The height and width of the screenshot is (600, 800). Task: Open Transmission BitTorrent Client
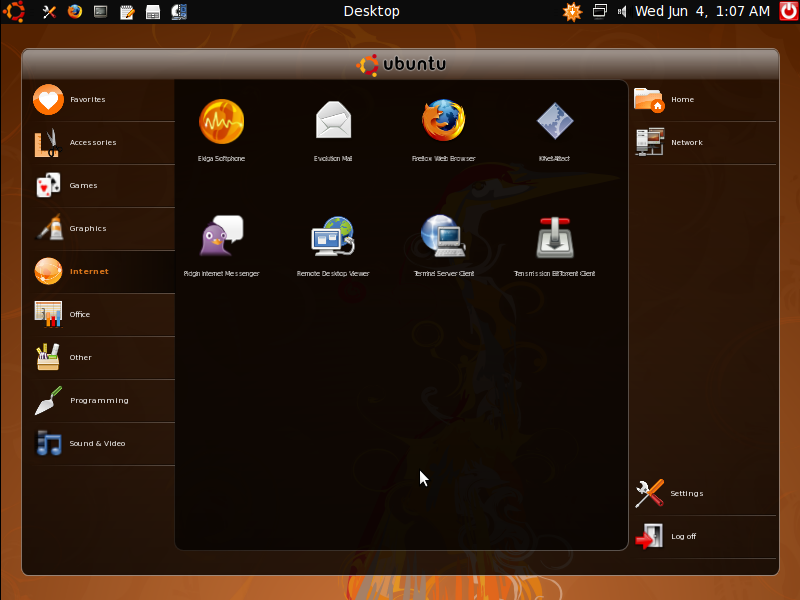pyautogui.click(x=555, y=245)
